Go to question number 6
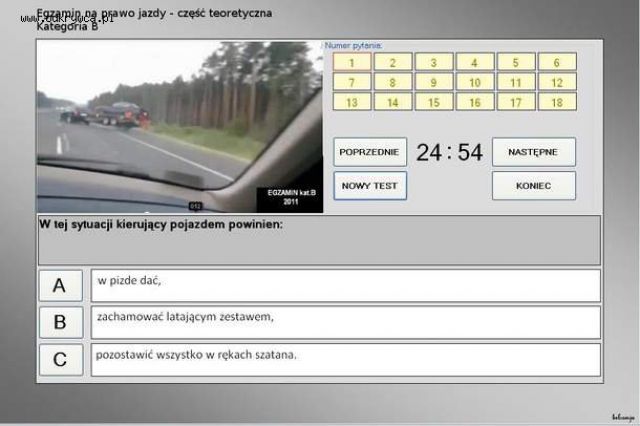640x426 pixels. 557,62
